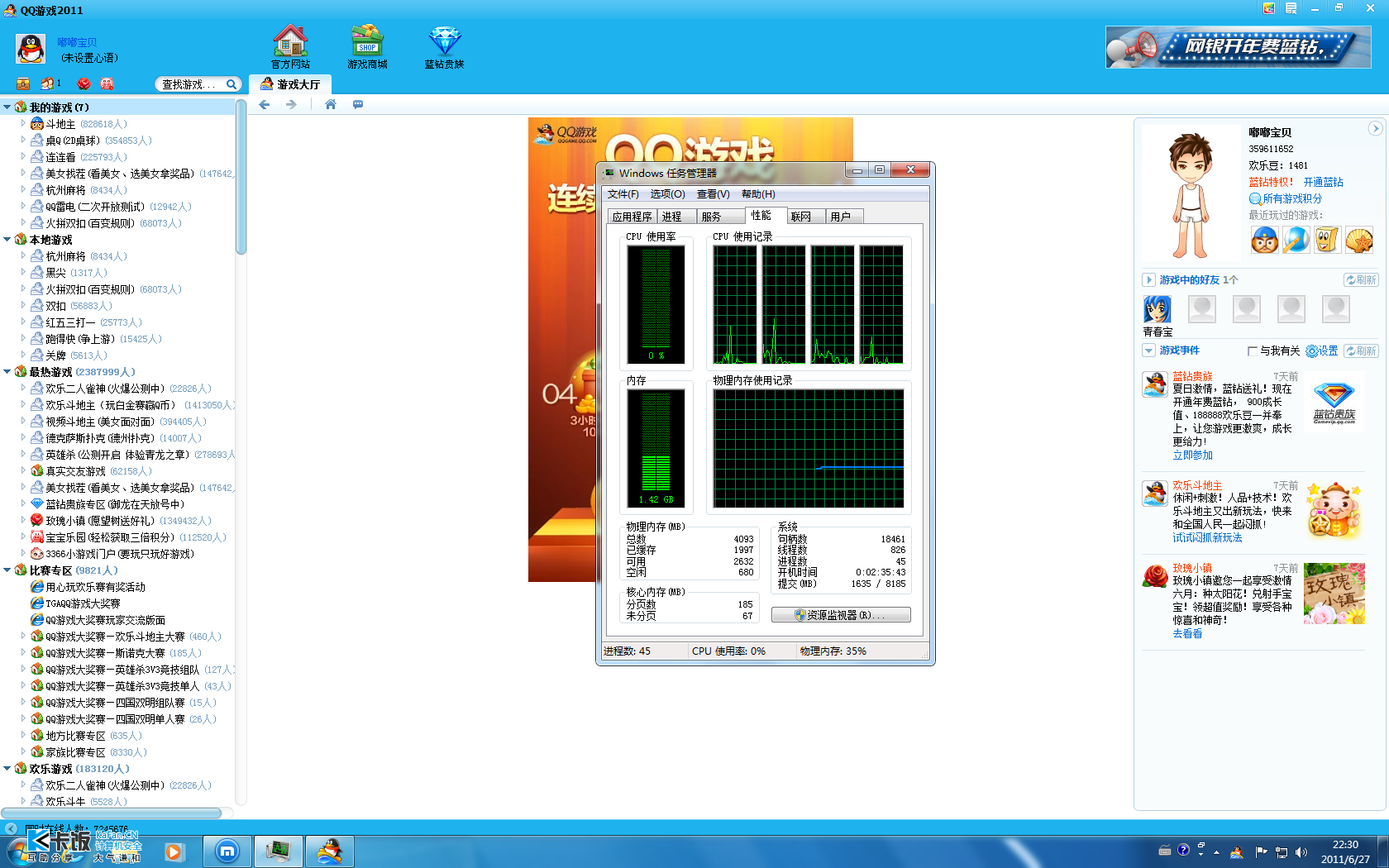Open the QQ penguin taskbar button
Image resolution: width=1389 pixels, height=868 pixels.
coord(330,851)
